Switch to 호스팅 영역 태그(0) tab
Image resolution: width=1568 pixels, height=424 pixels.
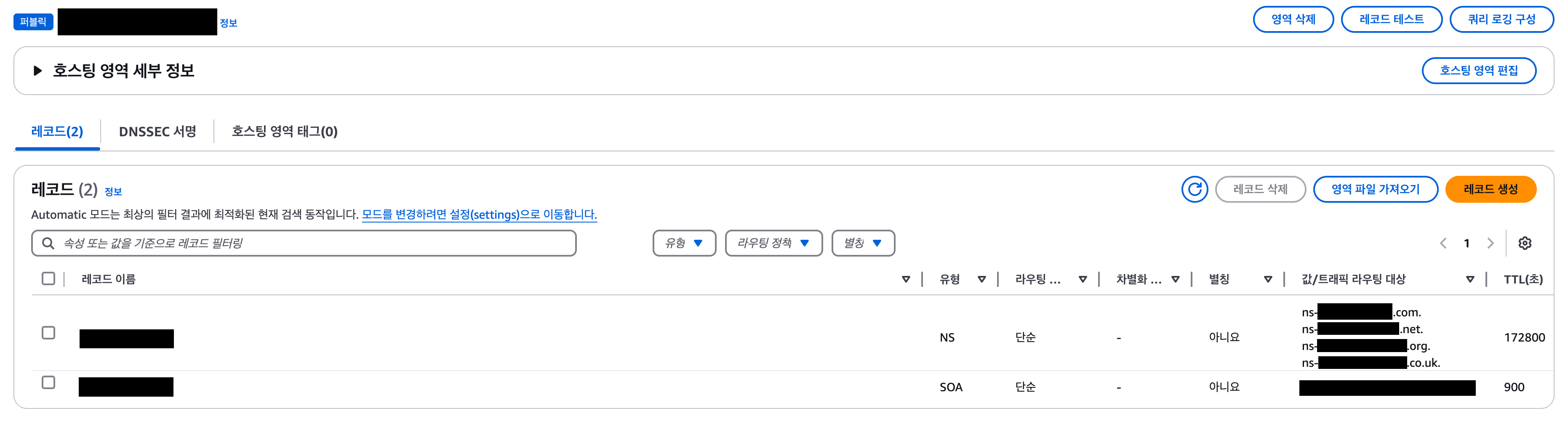(284, 131)
